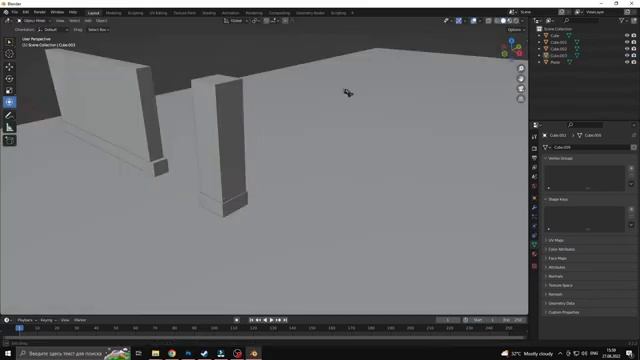Open the Object properties tab icon
The height and width of the screenshot is (360, 640).
[534, 198]
